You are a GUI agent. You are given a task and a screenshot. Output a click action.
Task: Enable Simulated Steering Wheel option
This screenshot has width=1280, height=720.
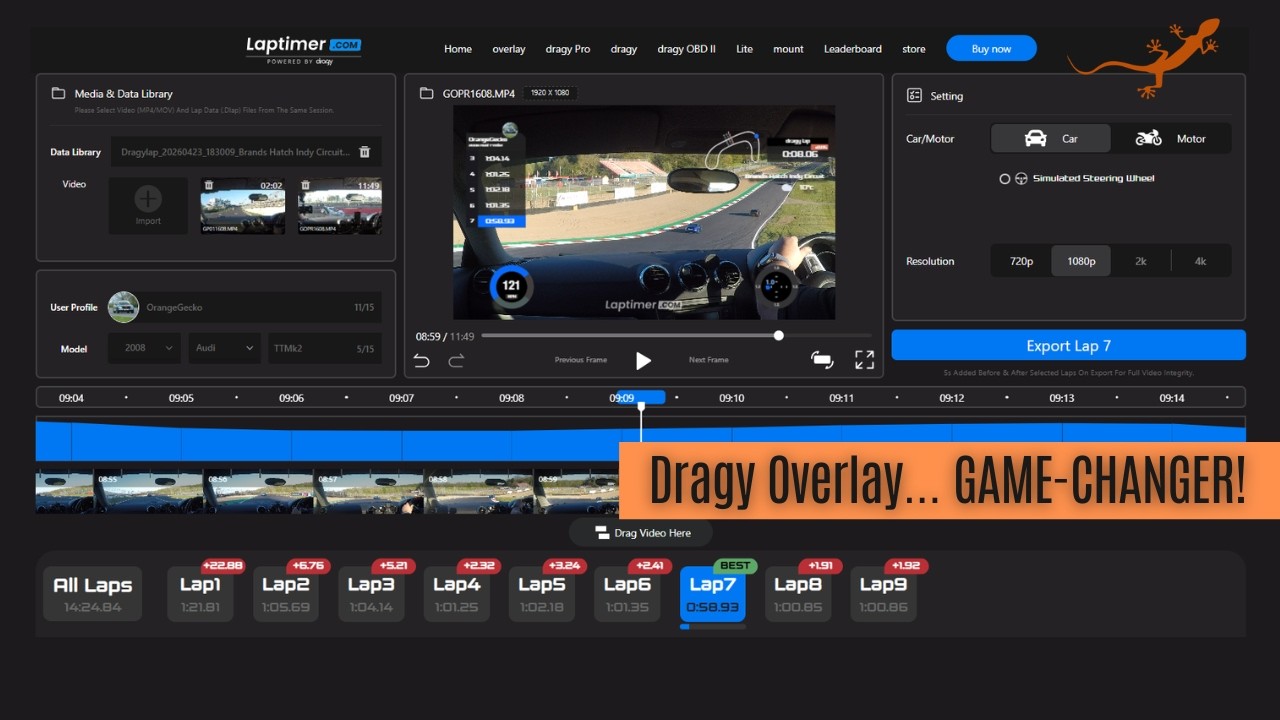(x=1005, y=179)
